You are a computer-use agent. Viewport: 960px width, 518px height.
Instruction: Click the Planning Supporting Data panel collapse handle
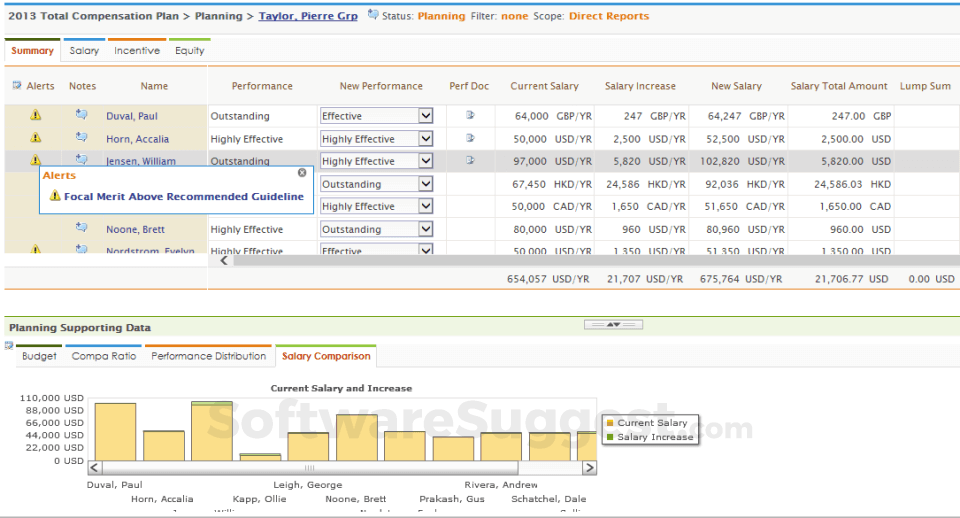pos(613,325)
